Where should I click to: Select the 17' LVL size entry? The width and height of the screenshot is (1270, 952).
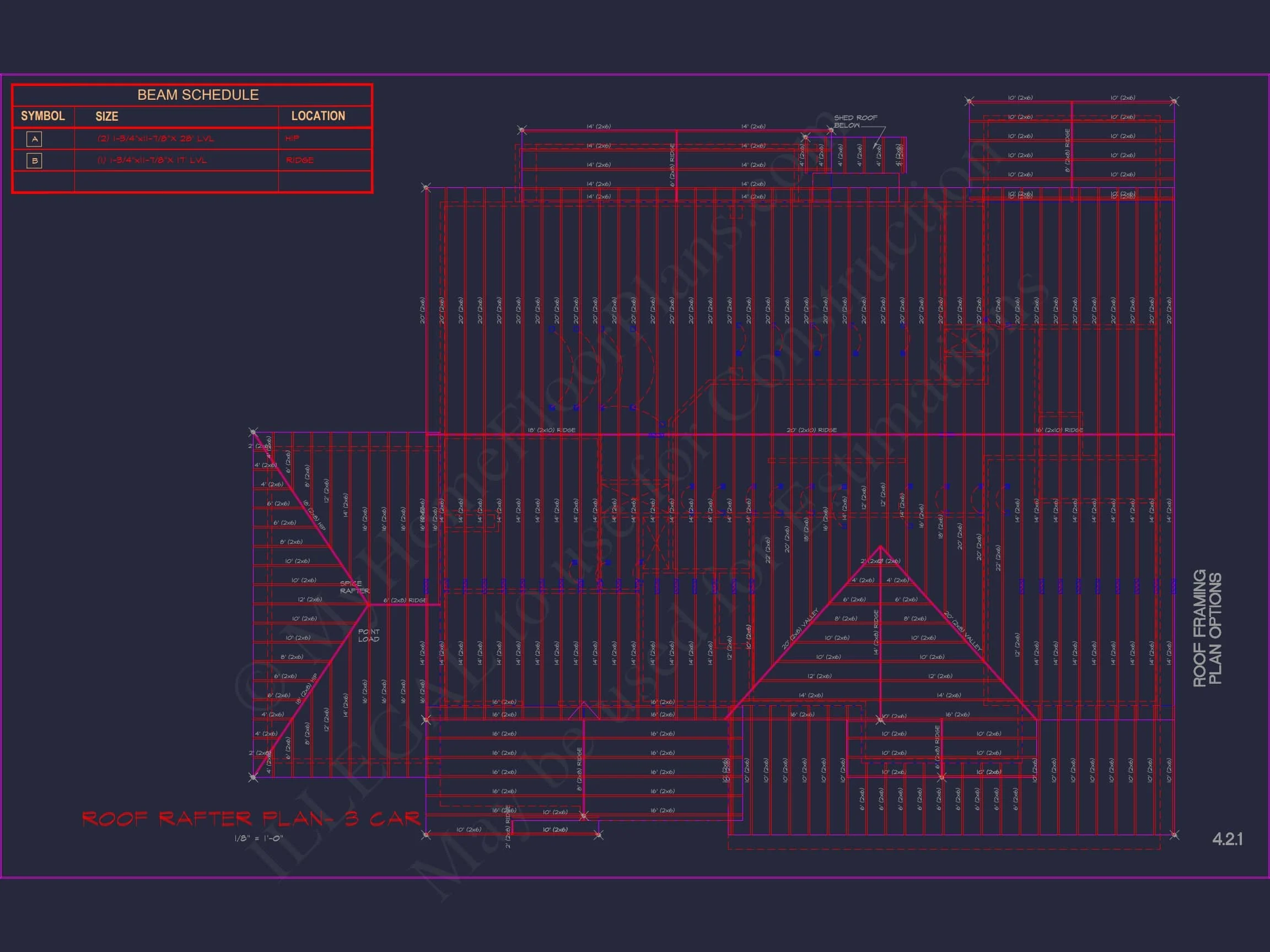tap(152, 160)
